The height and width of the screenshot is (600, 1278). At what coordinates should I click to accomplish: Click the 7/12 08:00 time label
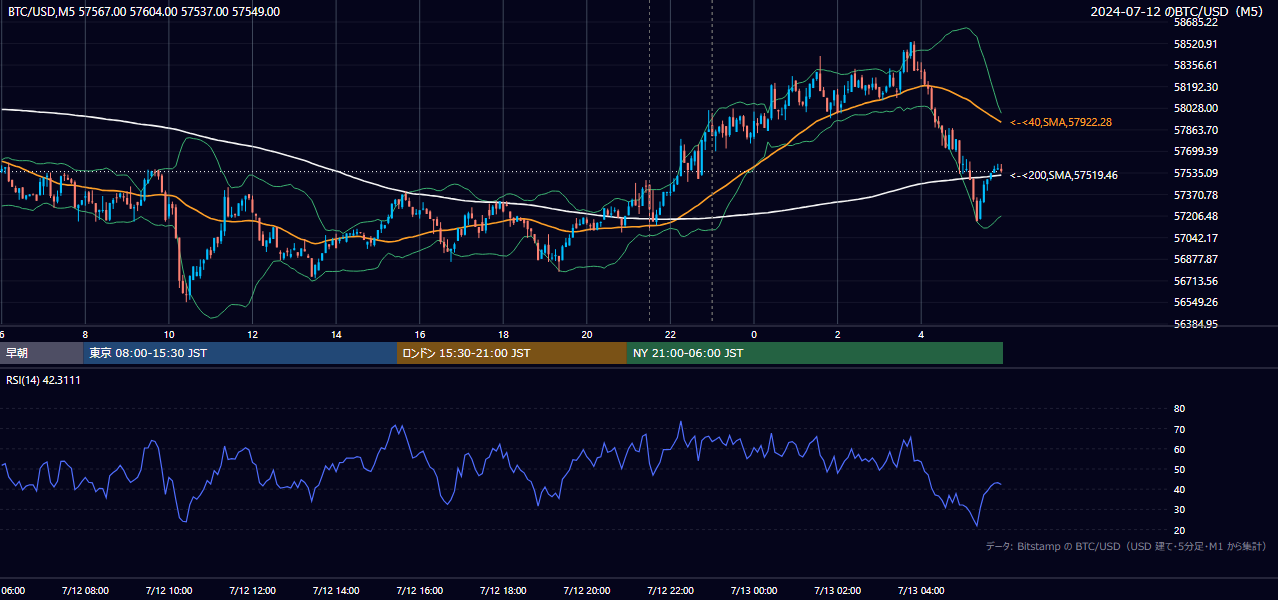tap(85, 591)
